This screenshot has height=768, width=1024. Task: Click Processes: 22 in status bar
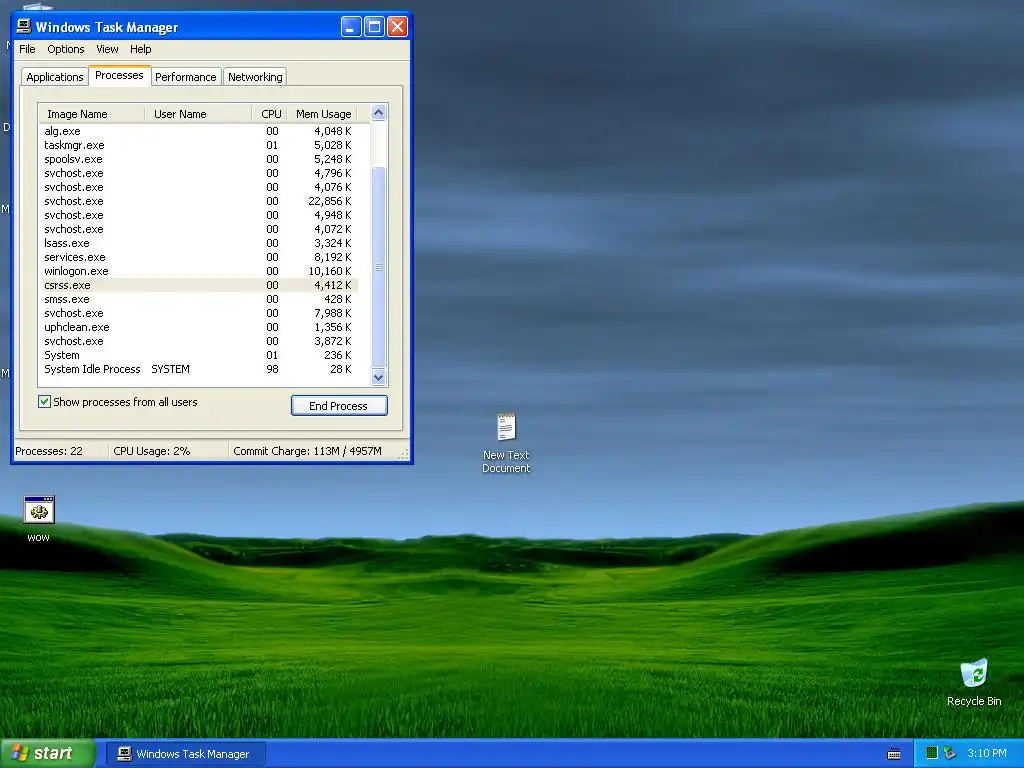(x=49, y=451)
